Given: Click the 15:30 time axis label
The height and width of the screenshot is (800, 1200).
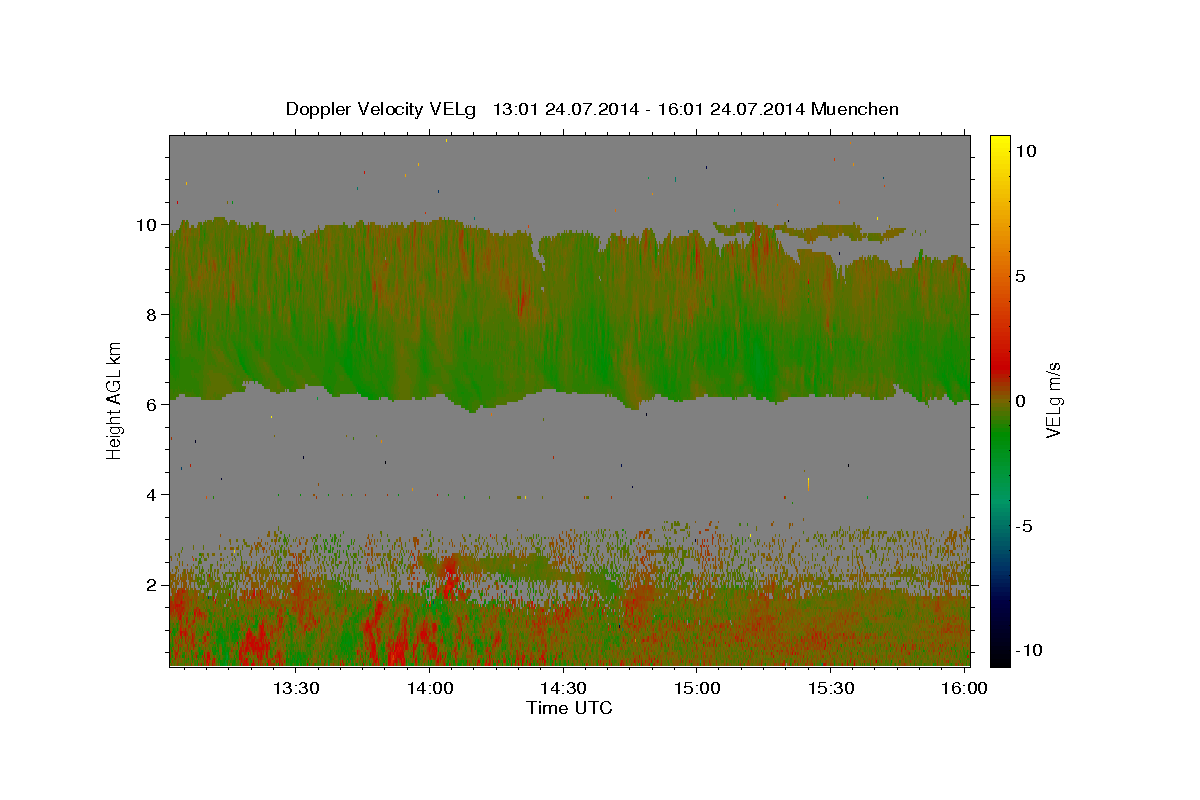Looking at the screenshot, I should click(831, 688).
